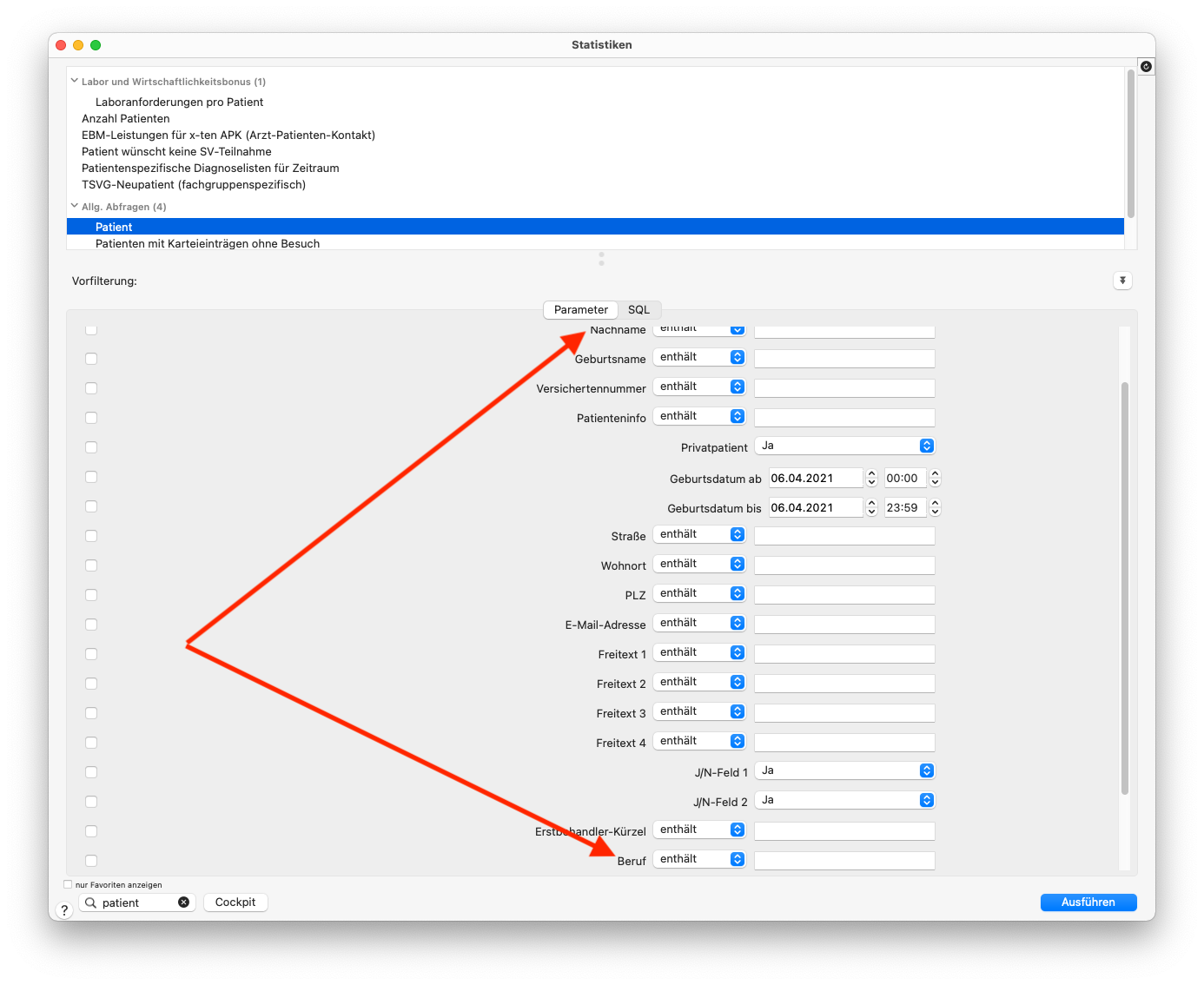Open J/N-Feld 2 Ja dropdown
This screenshot has width=1204, height=985.
(844, 800)
